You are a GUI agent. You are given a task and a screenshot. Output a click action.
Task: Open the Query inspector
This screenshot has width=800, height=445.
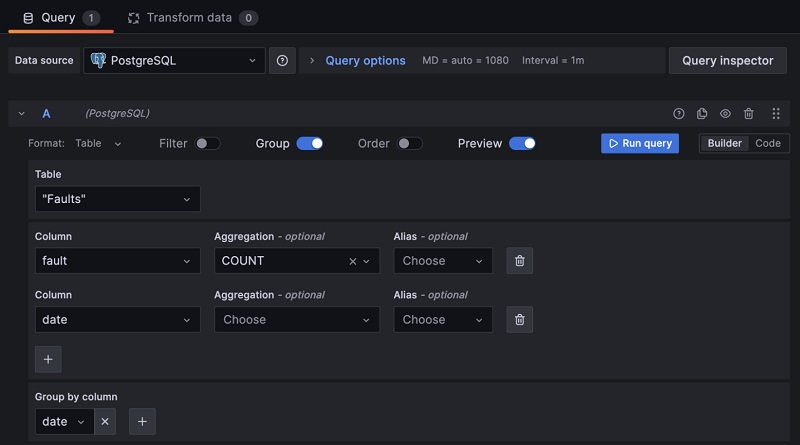tap(728, 61)
